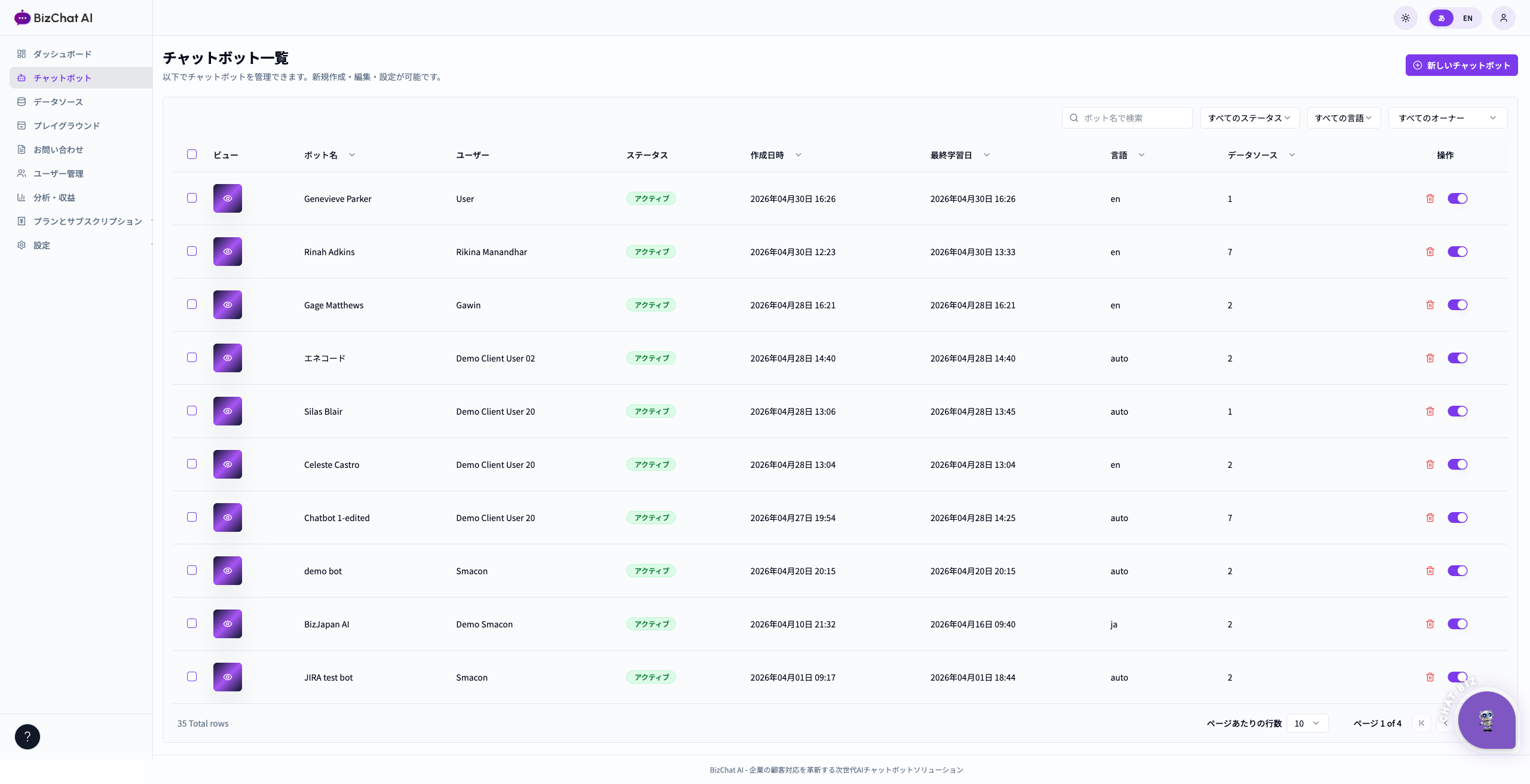Tick the select-all header checkbox
Screen dimensions: 1530x784
click(192, 154)
